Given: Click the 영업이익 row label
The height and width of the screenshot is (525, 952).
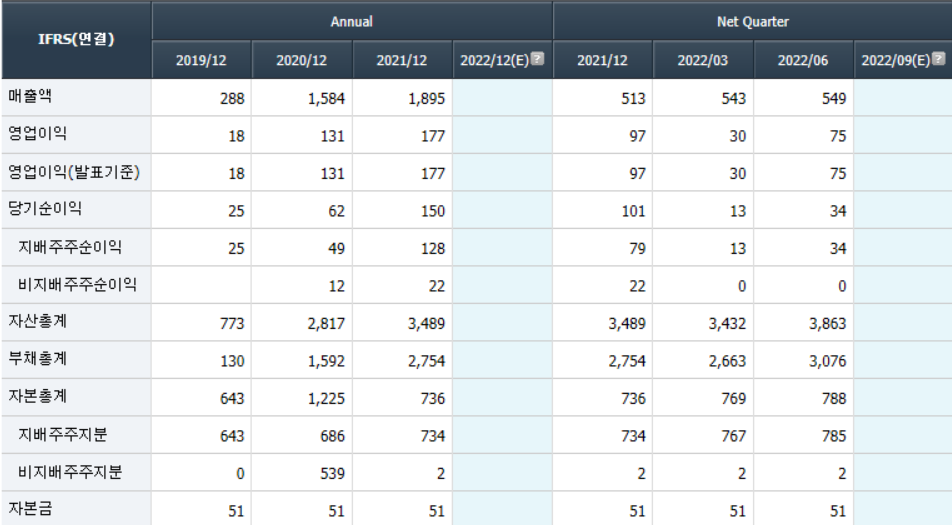Looking at the screenshot, I should pos(38,134).
